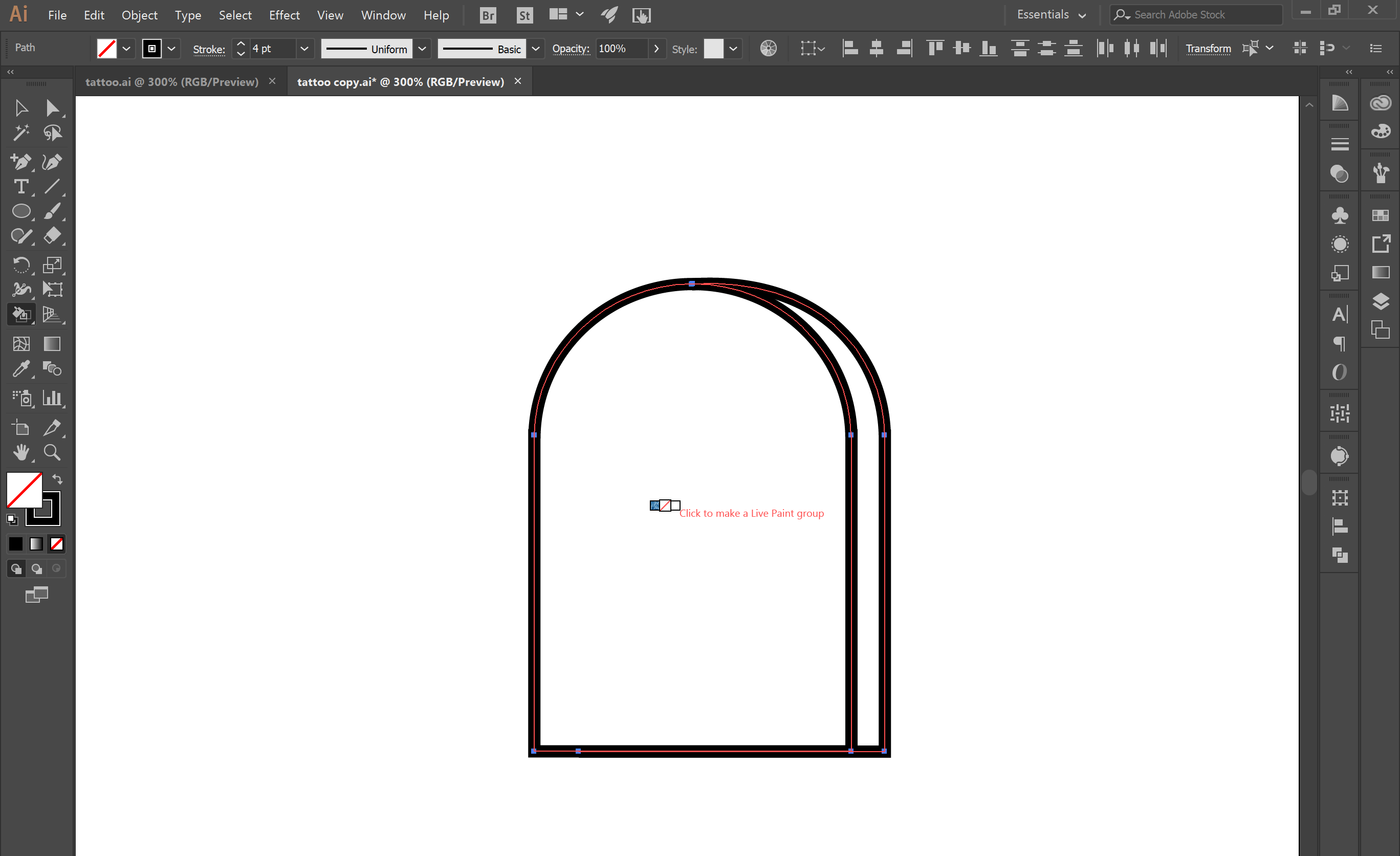Image resolution: width=1400 pixels, height=856 pixels.
Task: Set paint mode to None
Action: (x=57, y=544)
